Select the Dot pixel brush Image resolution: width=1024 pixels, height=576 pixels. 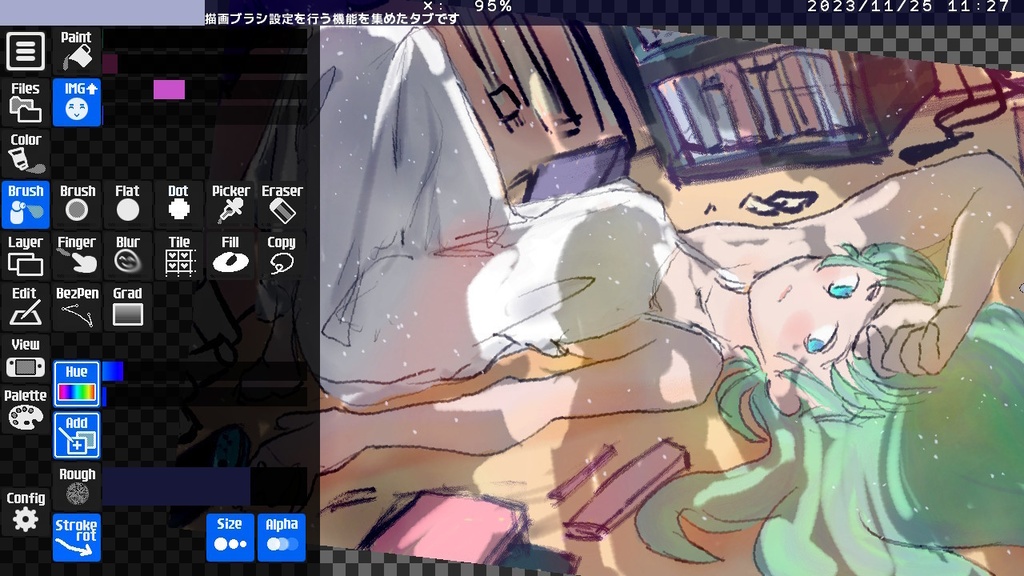pyautogui.click(x=178, y=204)
